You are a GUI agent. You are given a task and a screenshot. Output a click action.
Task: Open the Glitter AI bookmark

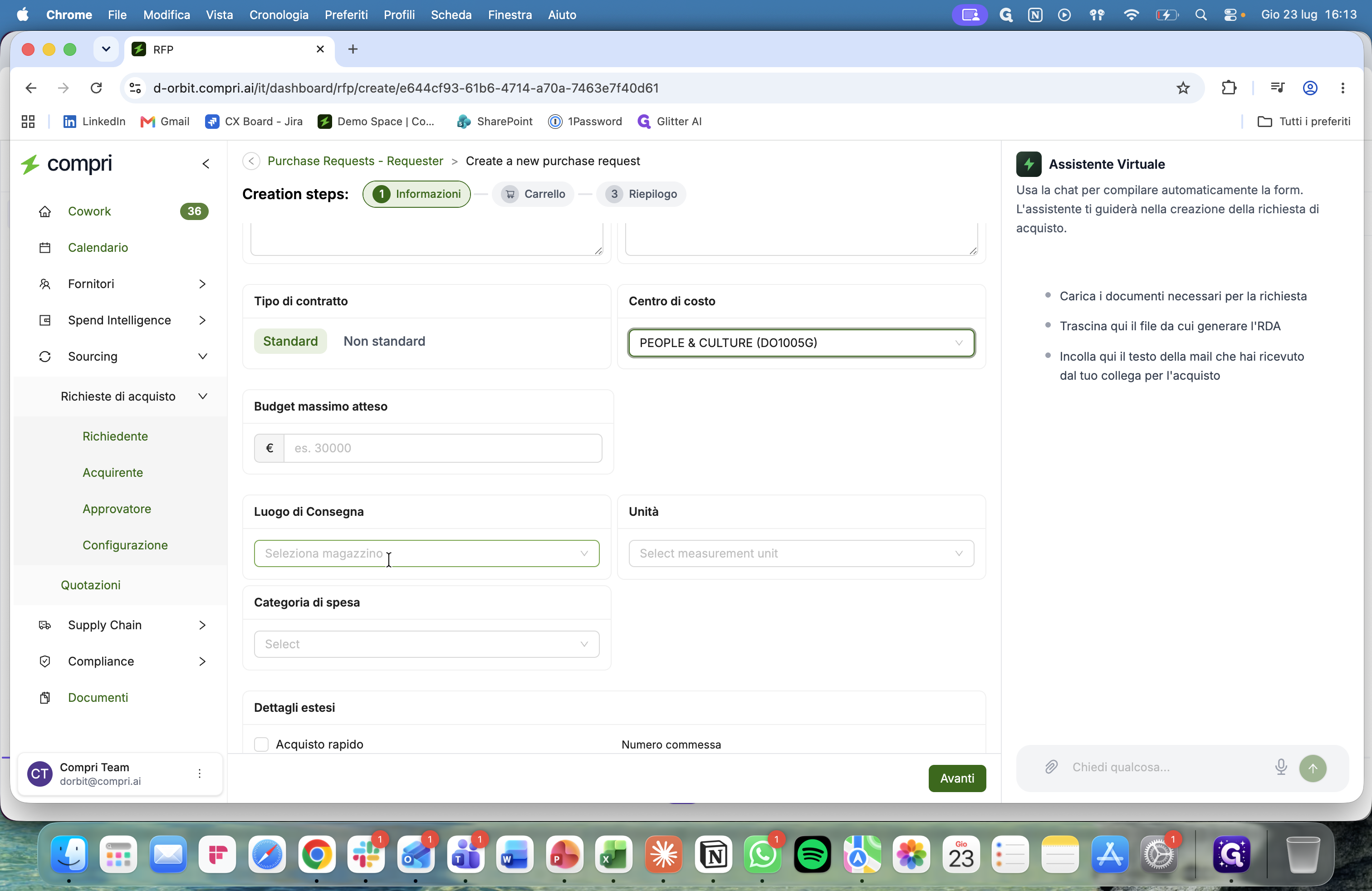[x=669, y=122]
